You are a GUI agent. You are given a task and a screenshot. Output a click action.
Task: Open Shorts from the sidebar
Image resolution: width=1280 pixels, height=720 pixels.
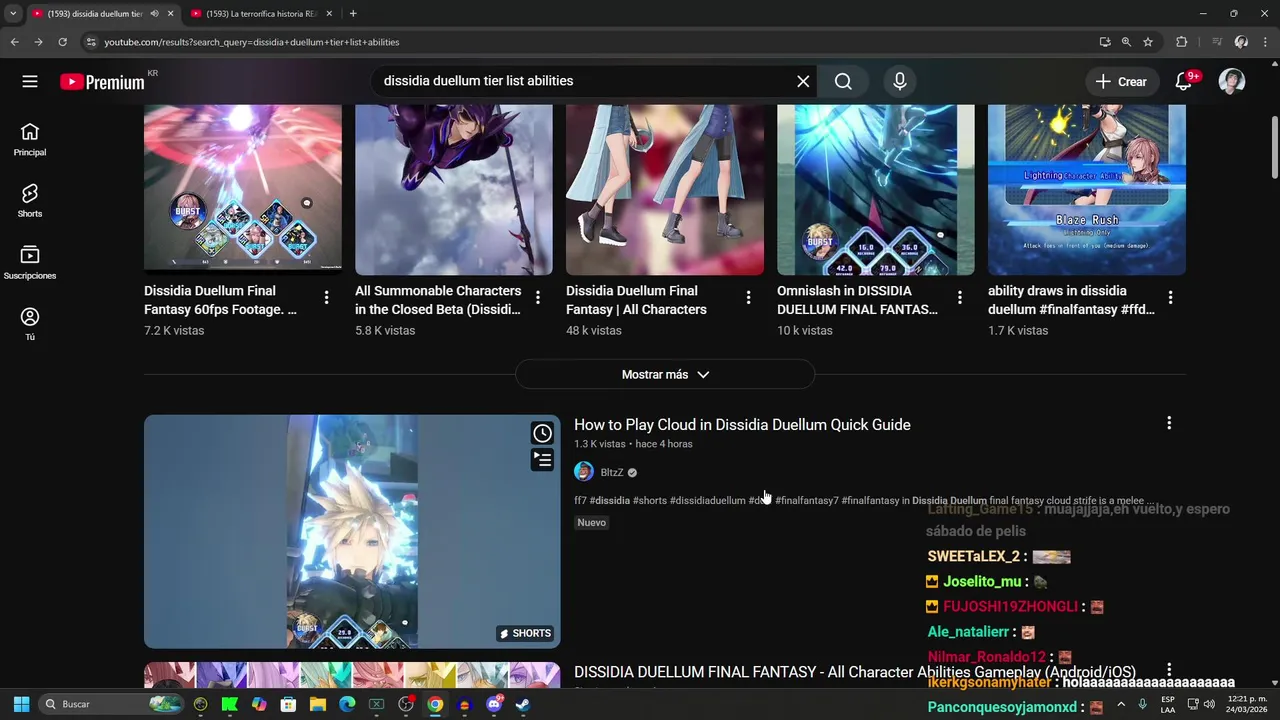coord(30,201)
